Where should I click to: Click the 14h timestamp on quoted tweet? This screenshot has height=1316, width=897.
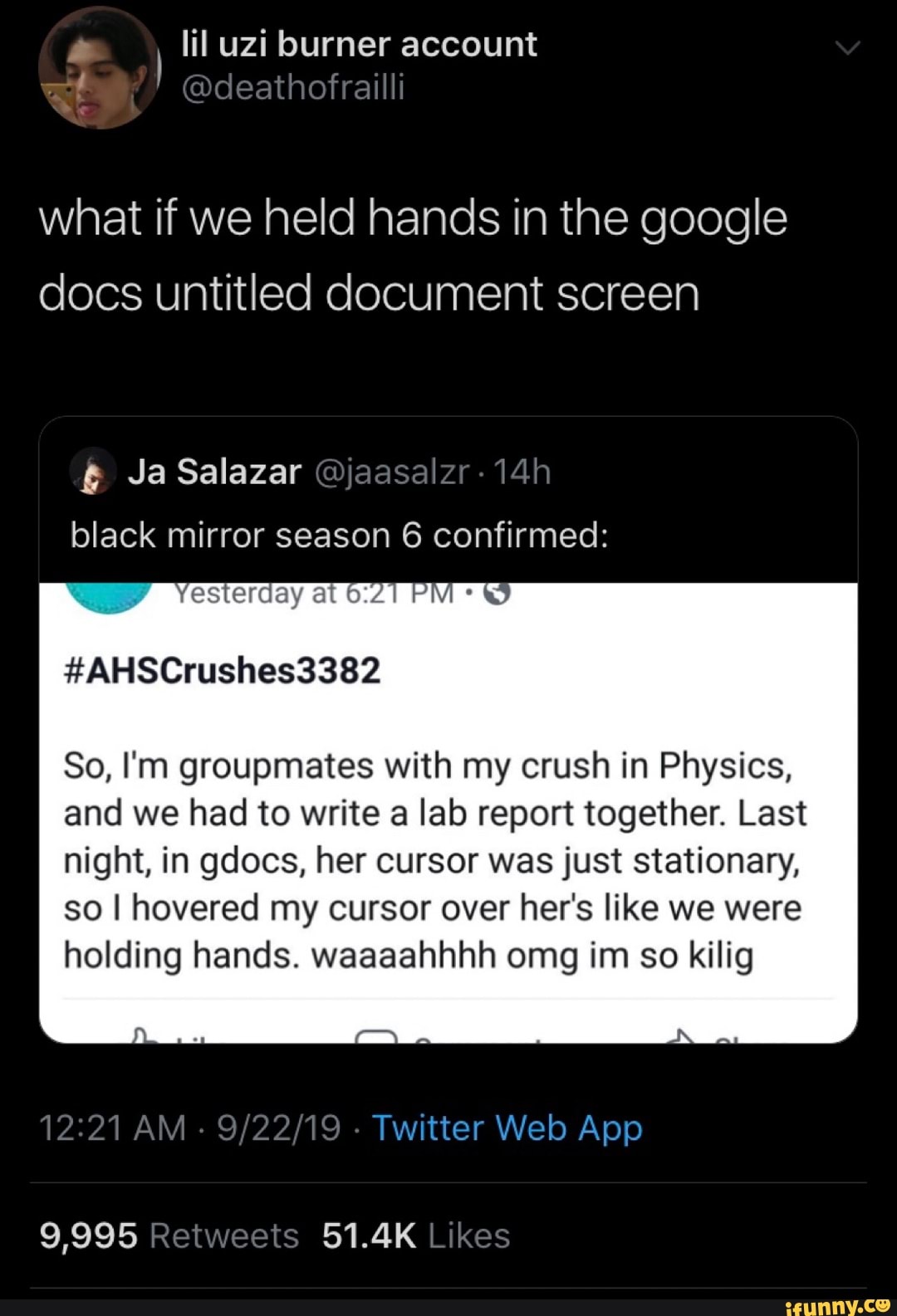tap(522, 472)
